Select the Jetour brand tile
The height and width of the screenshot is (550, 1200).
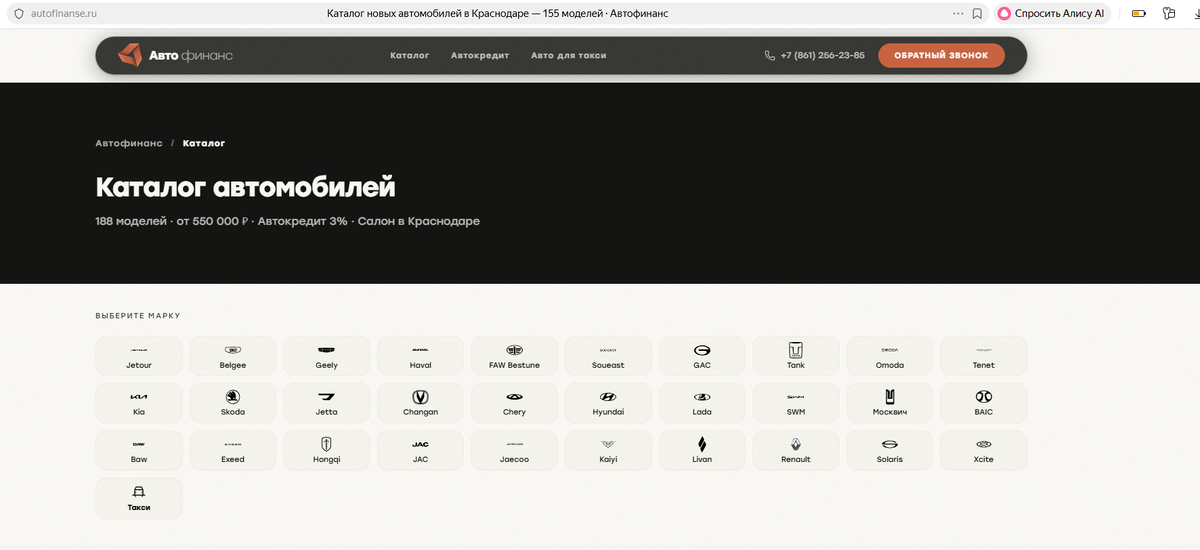click(139, 356)
